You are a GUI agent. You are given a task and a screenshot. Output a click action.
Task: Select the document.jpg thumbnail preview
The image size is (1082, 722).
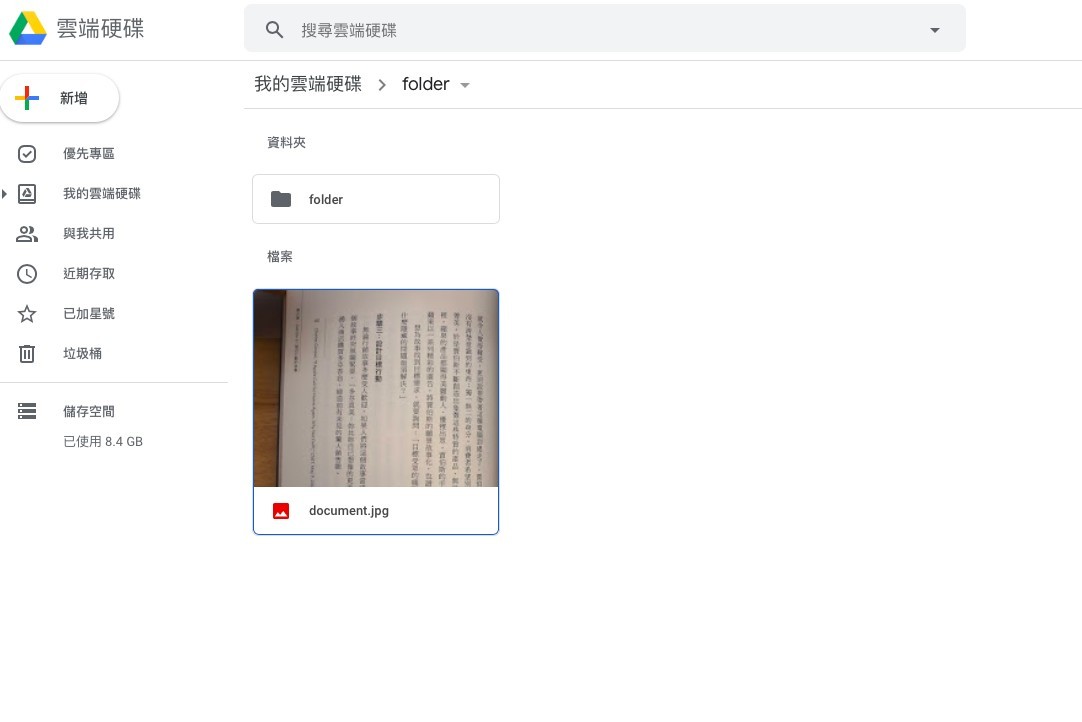[376, 388]
